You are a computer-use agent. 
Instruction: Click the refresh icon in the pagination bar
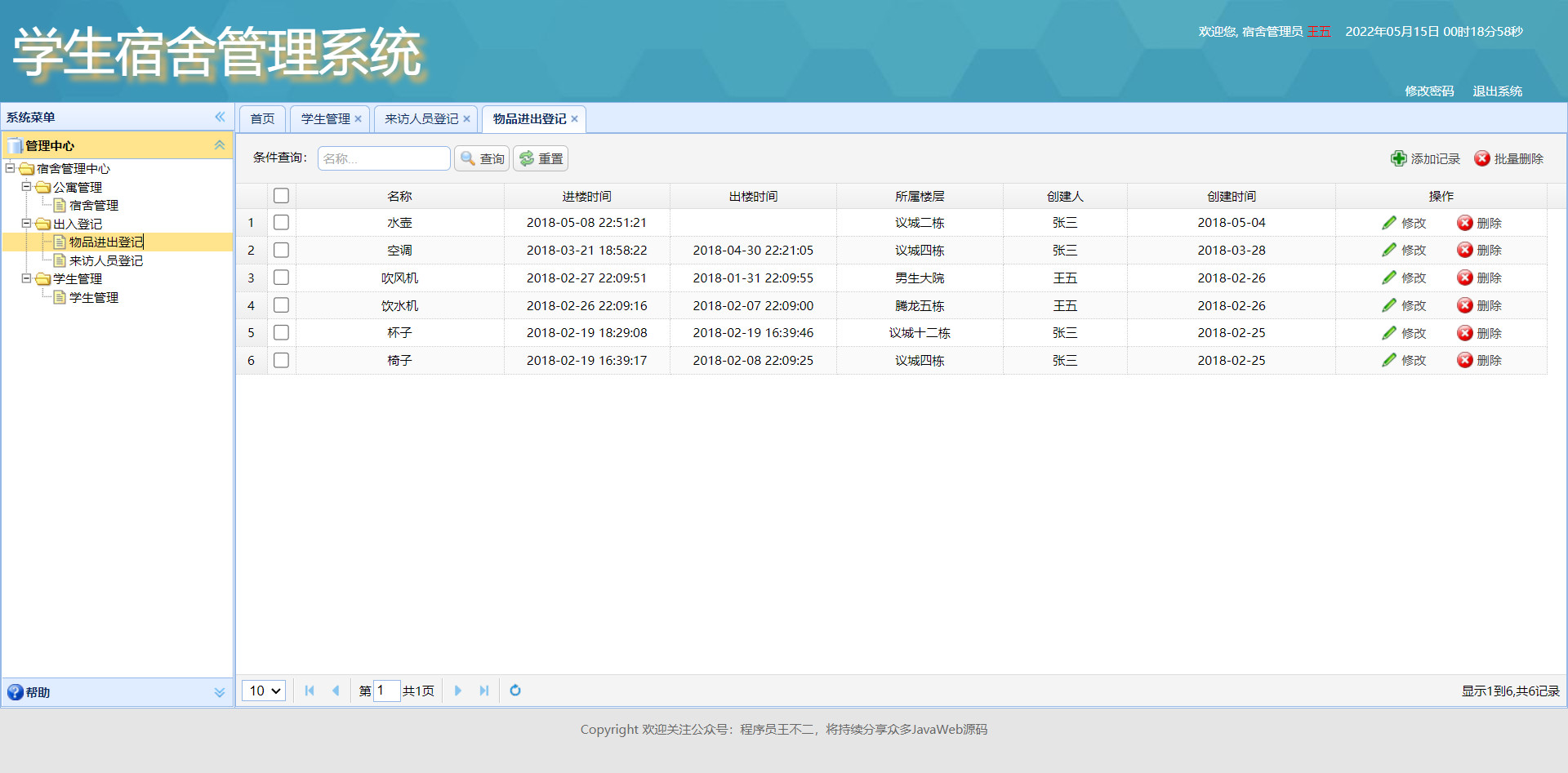pyautogui.click(x=514, y=691)
